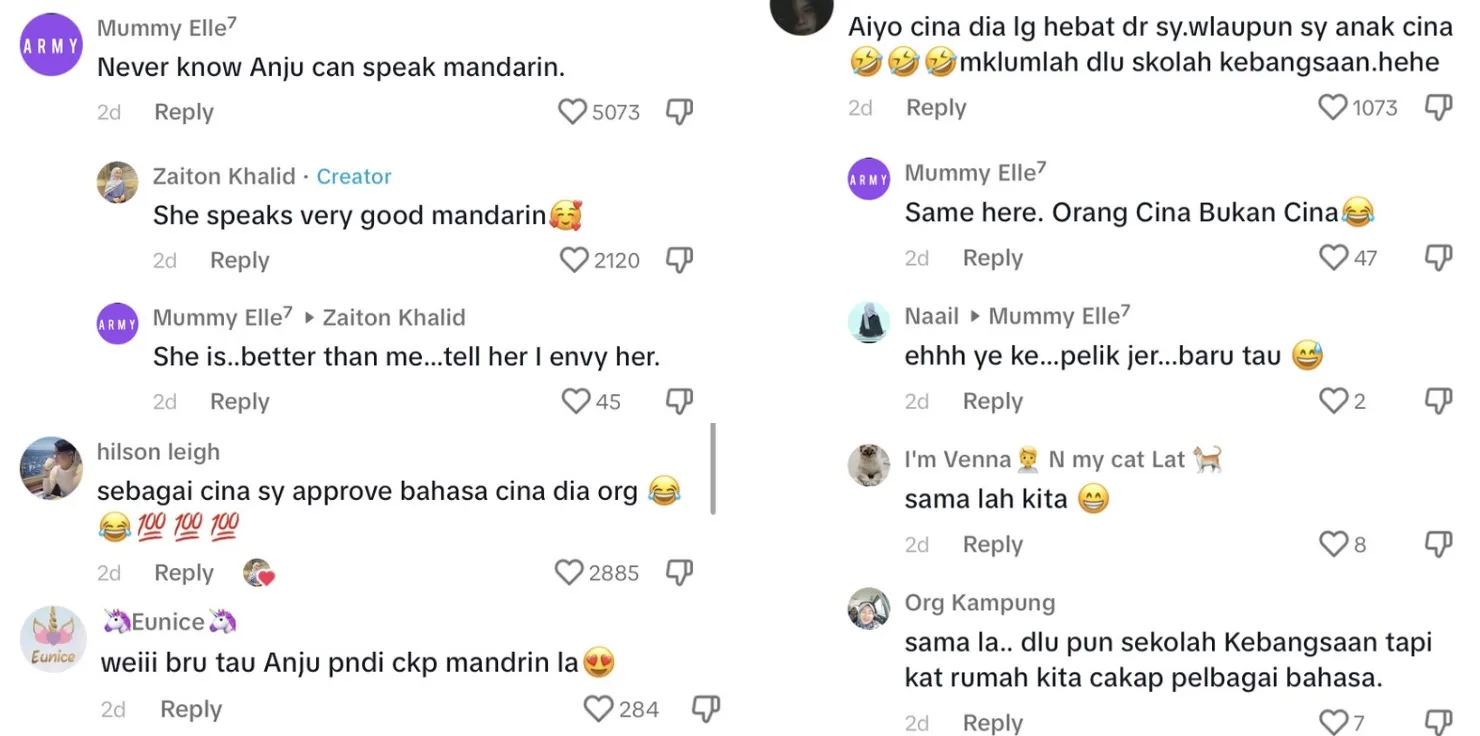The height and width of the screenshot is (736, 1480).
Task: Click Eunice's unicorn avatar
Action: [x=53, y=639]
